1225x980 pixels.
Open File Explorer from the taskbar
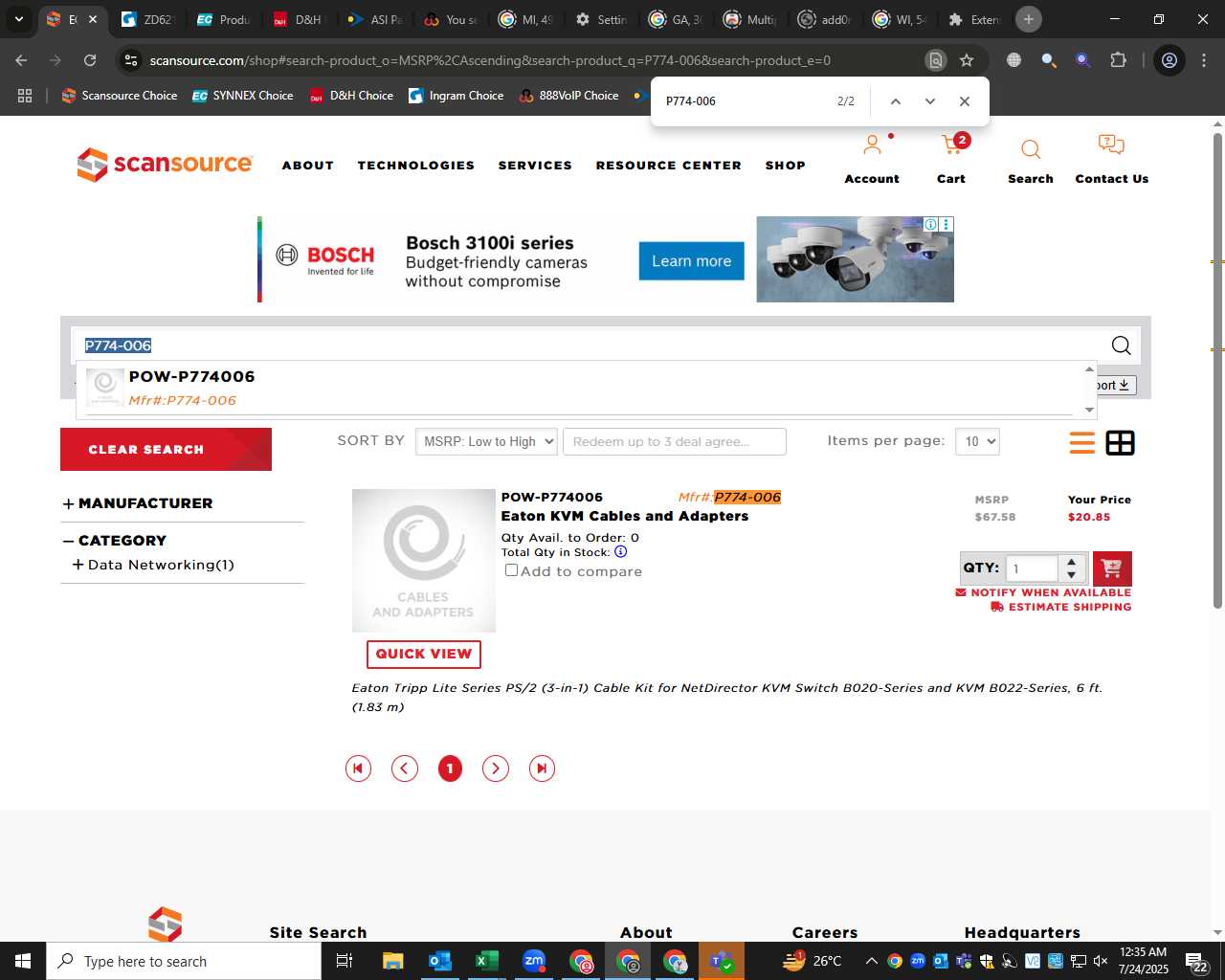click(x=392, y=961)
